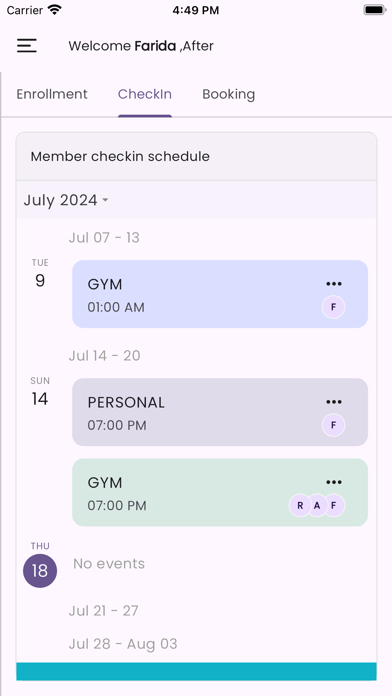This screenshot has width=392, height=696.
Task: Open the PERSONAL 07:00 PM event card
Action: [220, 412]
